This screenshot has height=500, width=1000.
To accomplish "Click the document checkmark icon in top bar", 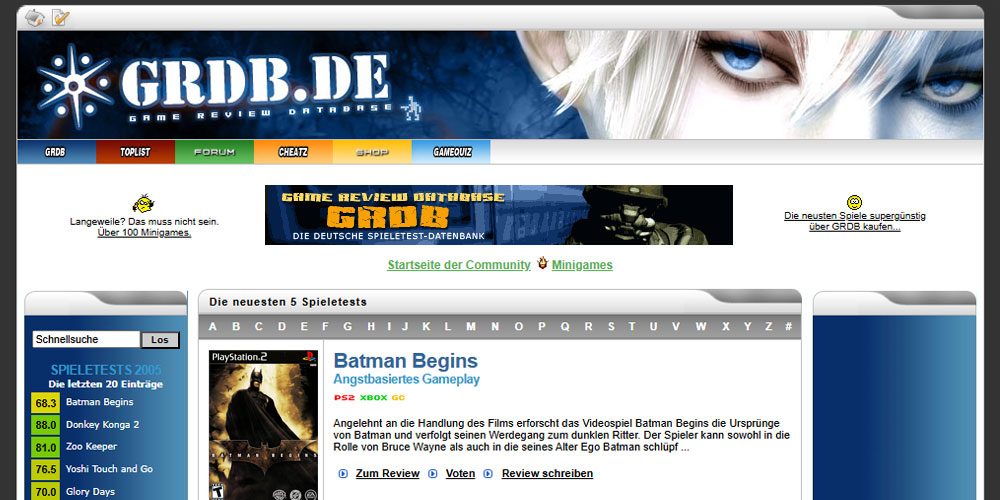I will pyautogui.click(x=61, y=18).
